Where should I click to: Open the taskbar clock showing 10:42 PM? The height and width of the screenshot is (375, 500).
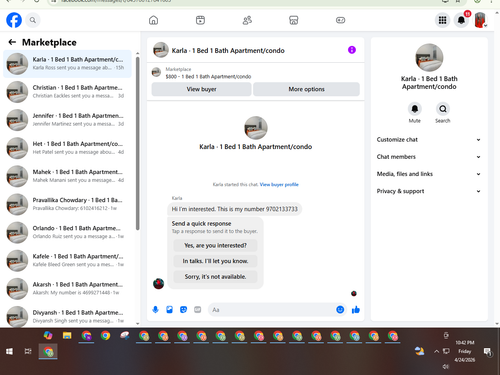click(465, 351)
